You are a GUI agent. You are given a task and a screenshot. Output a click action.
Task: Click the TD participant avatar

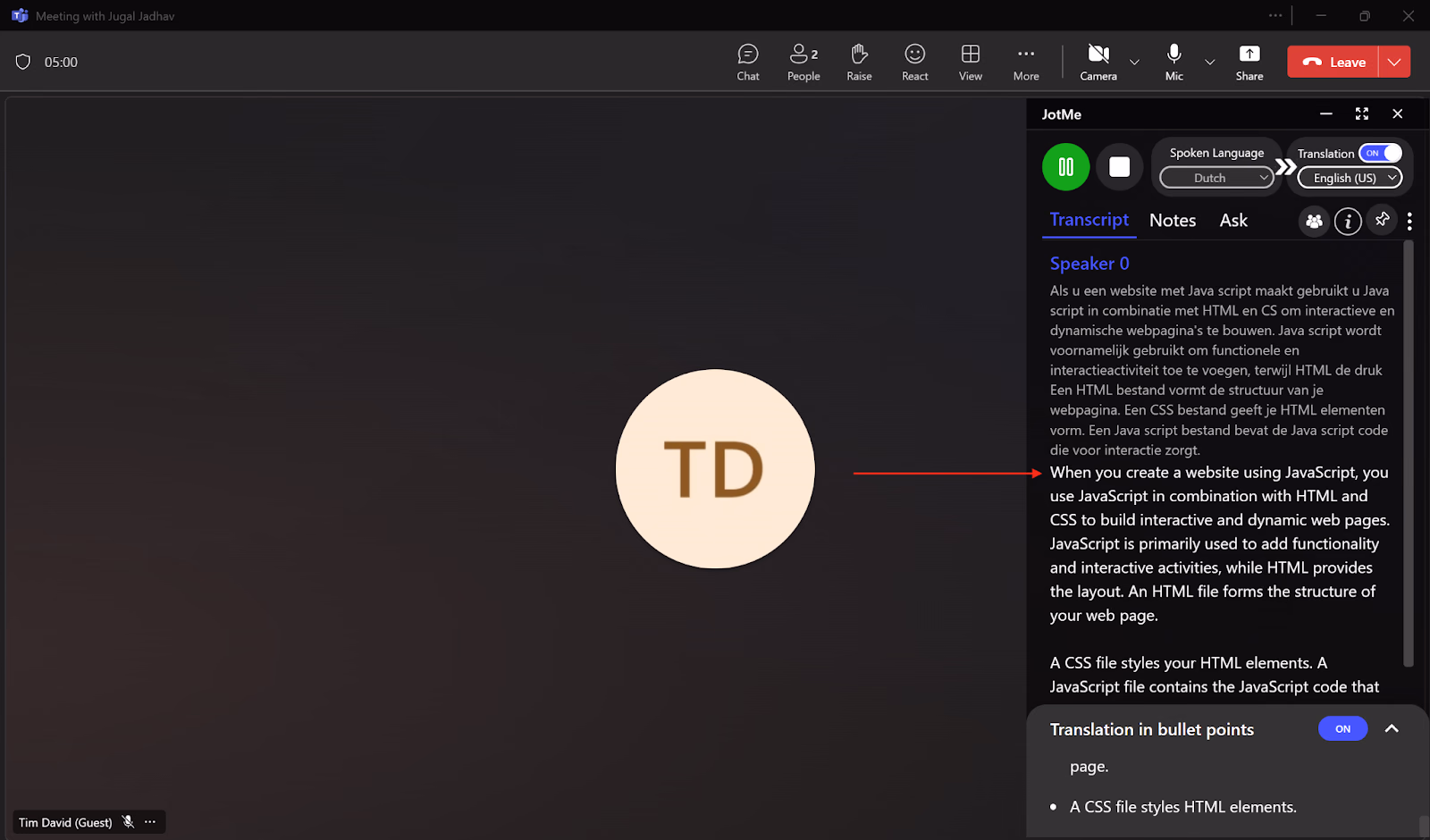(715, 468)
